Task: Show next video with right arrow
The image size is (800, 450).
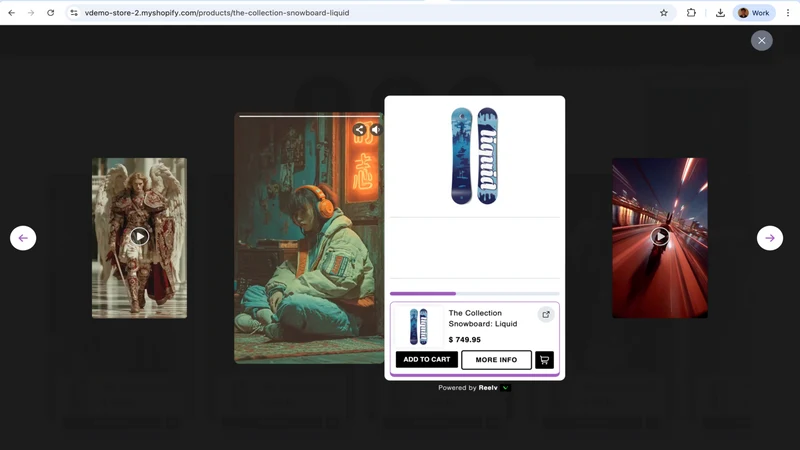Action: (769, 238)
